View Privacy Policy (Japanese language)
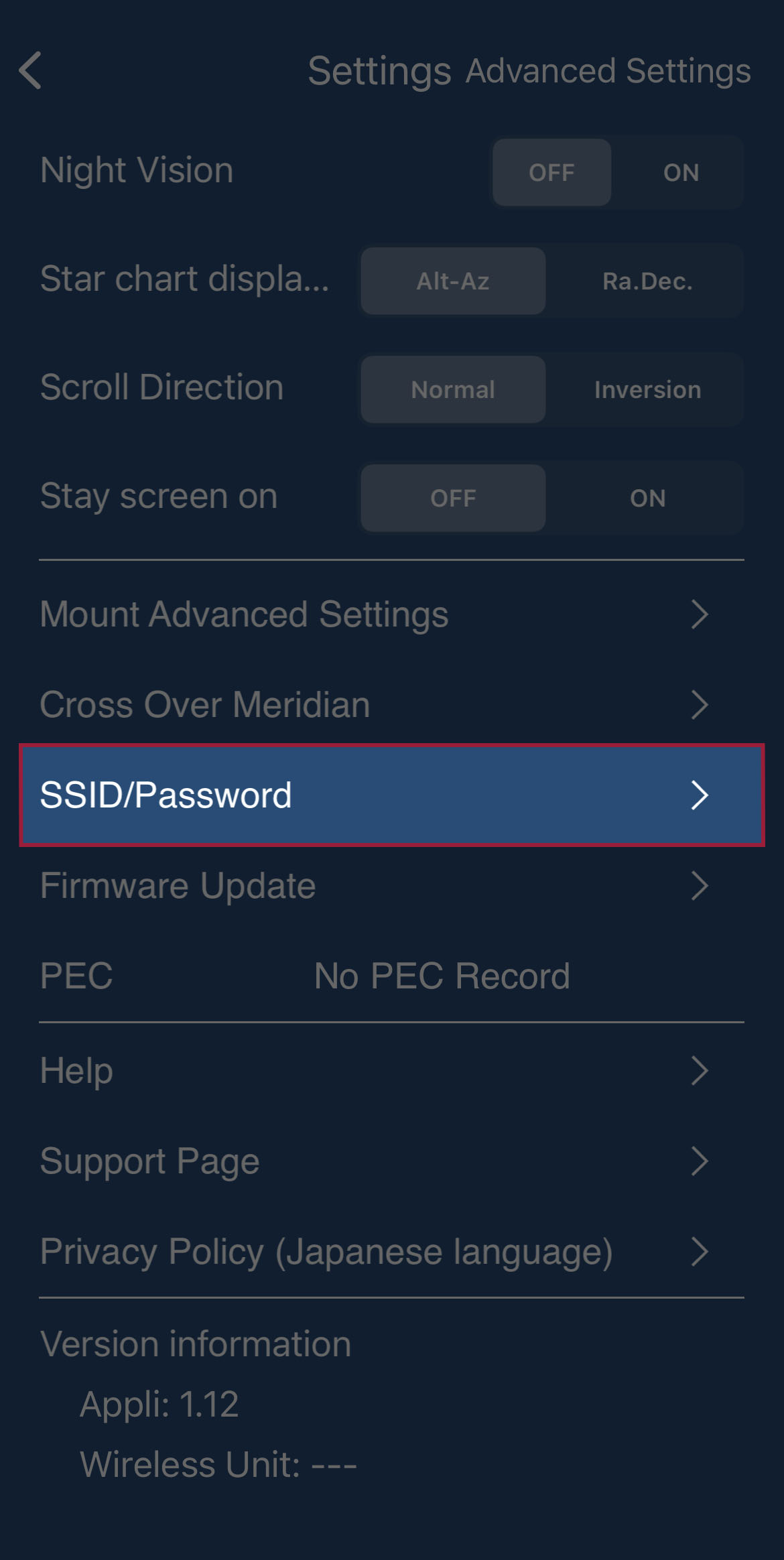 pyautogui.click(x=326, y=1252)
